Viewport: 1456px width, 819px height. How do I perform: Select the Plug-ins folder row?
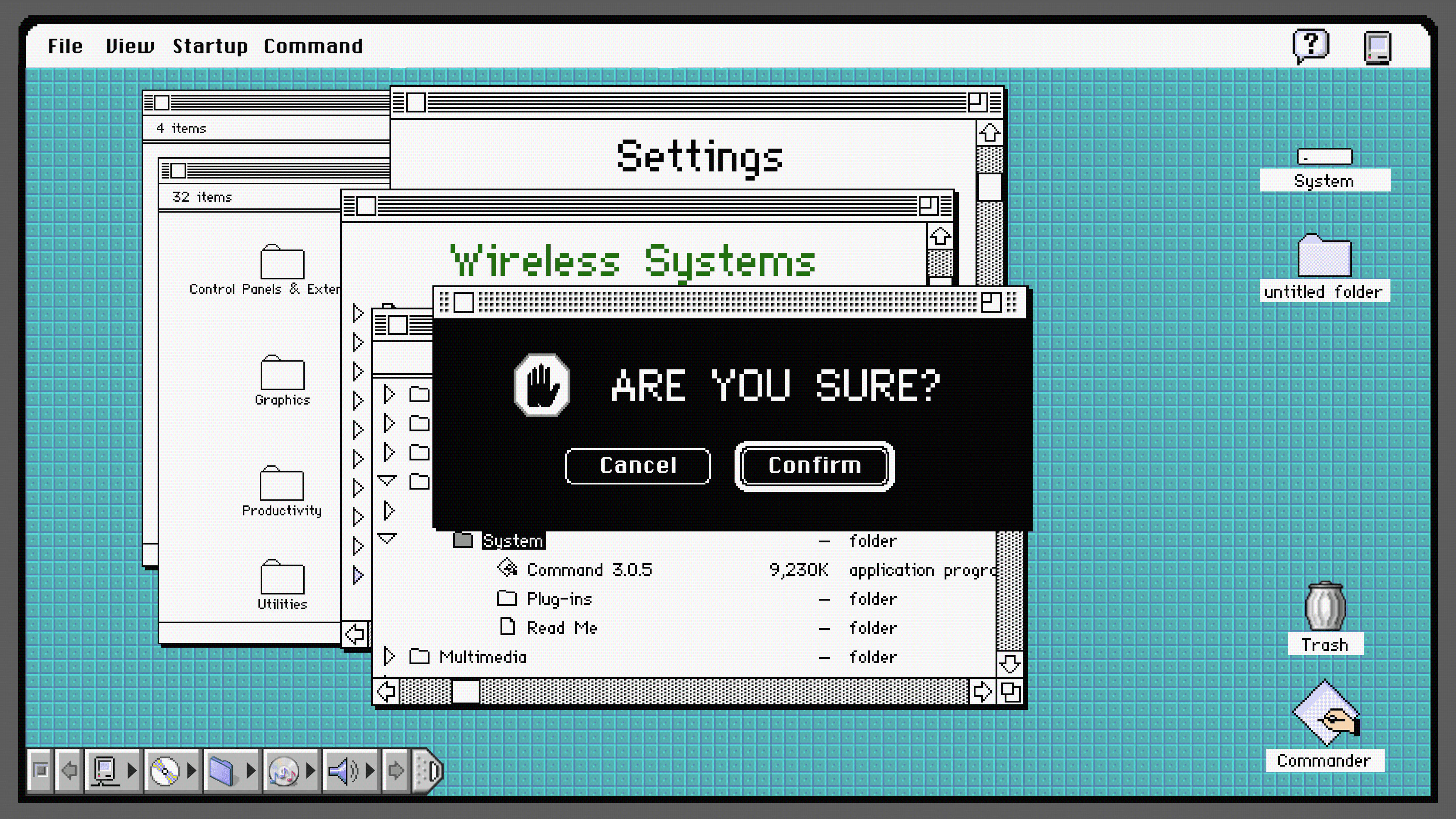pos(558,599)
